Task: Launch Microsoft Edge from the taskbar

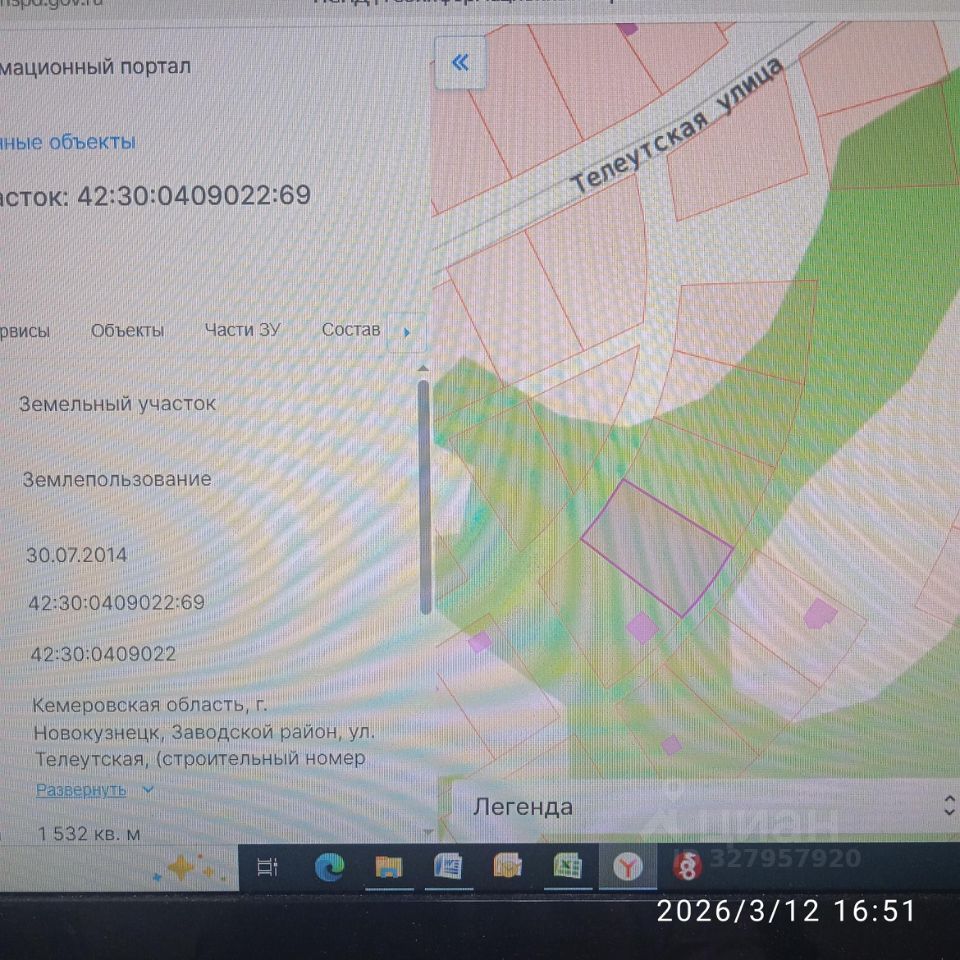Action: point(329,867)
